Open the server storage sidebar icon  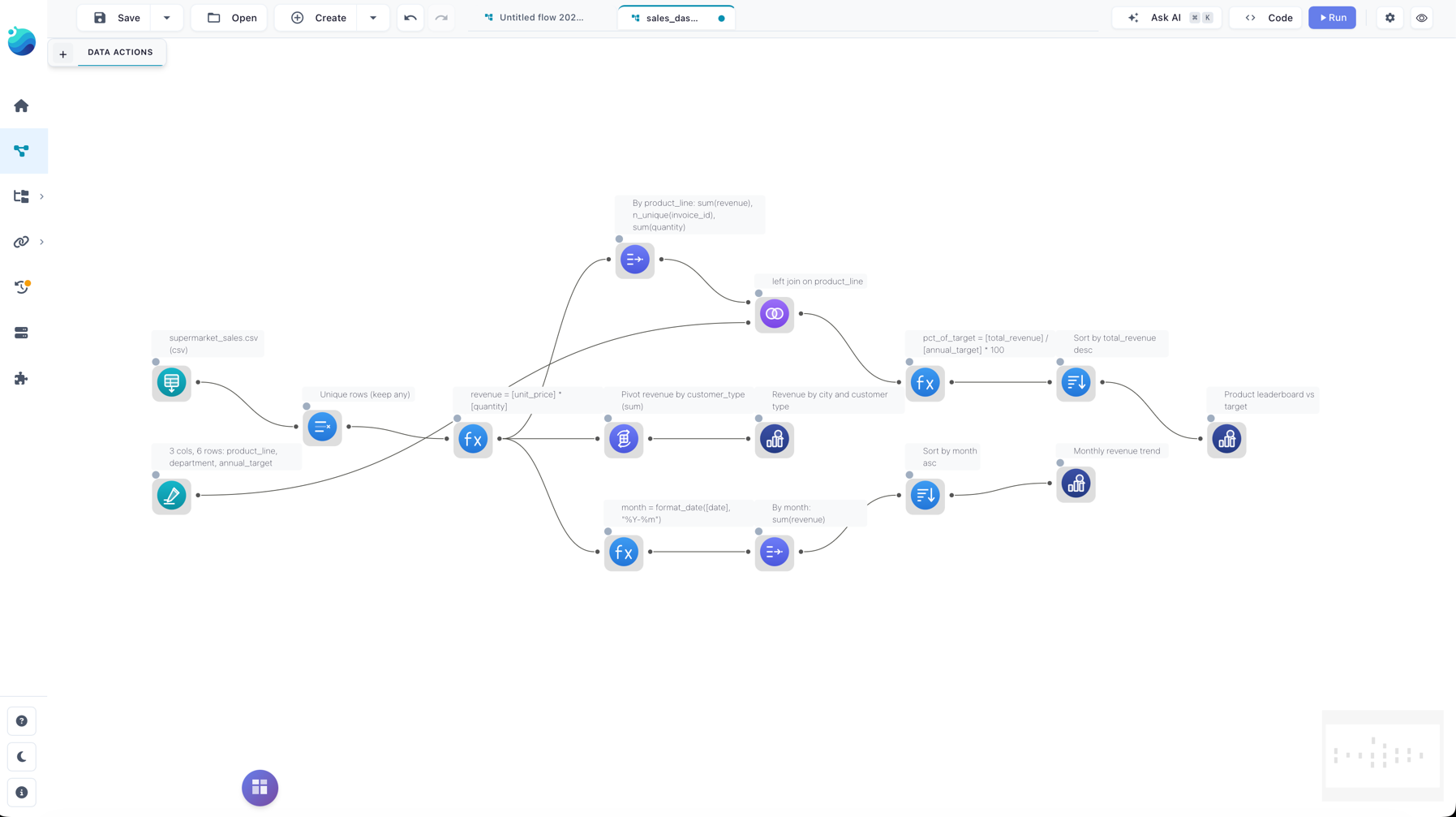[x=21, y=333]
